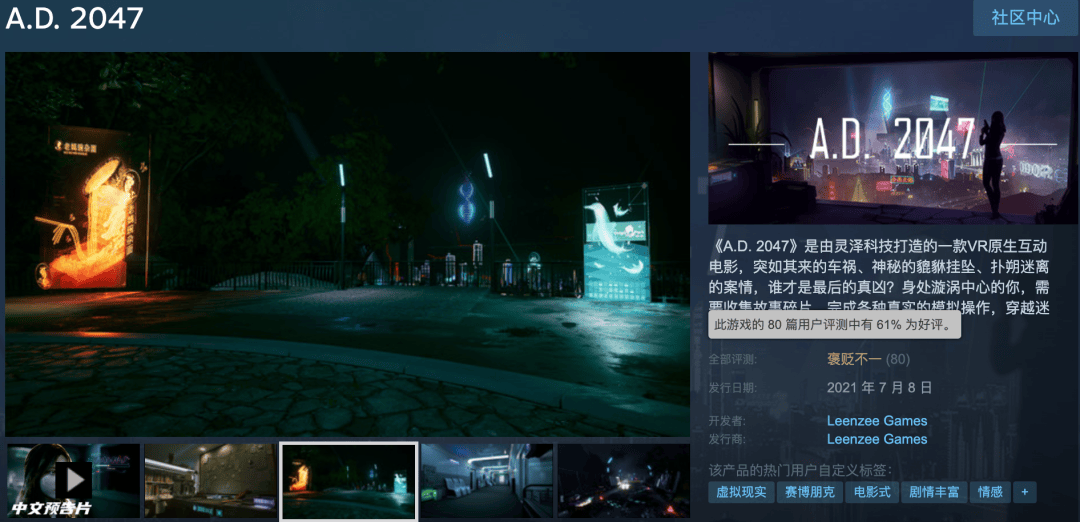
Task: Play the 中文预告片 trailer thumbnail
Action: [74, 481]
